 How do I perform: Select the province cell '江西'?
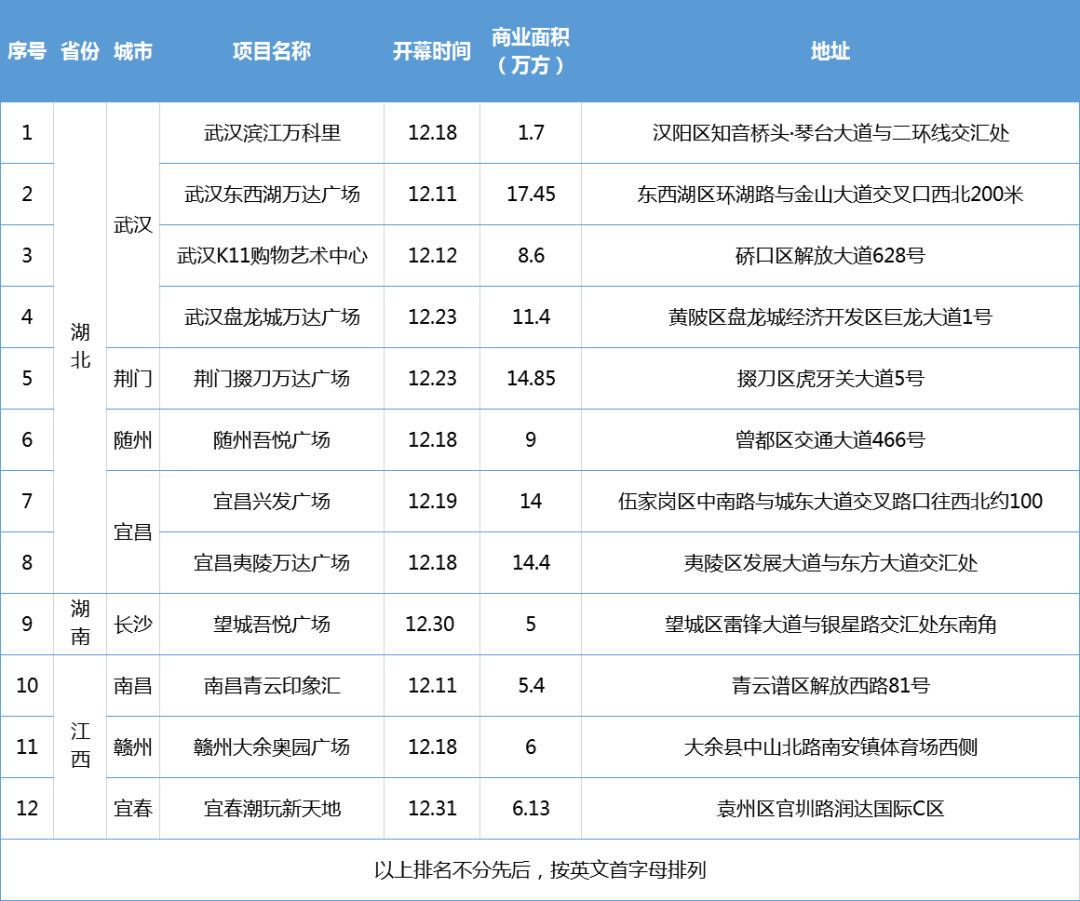pyautogui.click(x=80, y=746)
